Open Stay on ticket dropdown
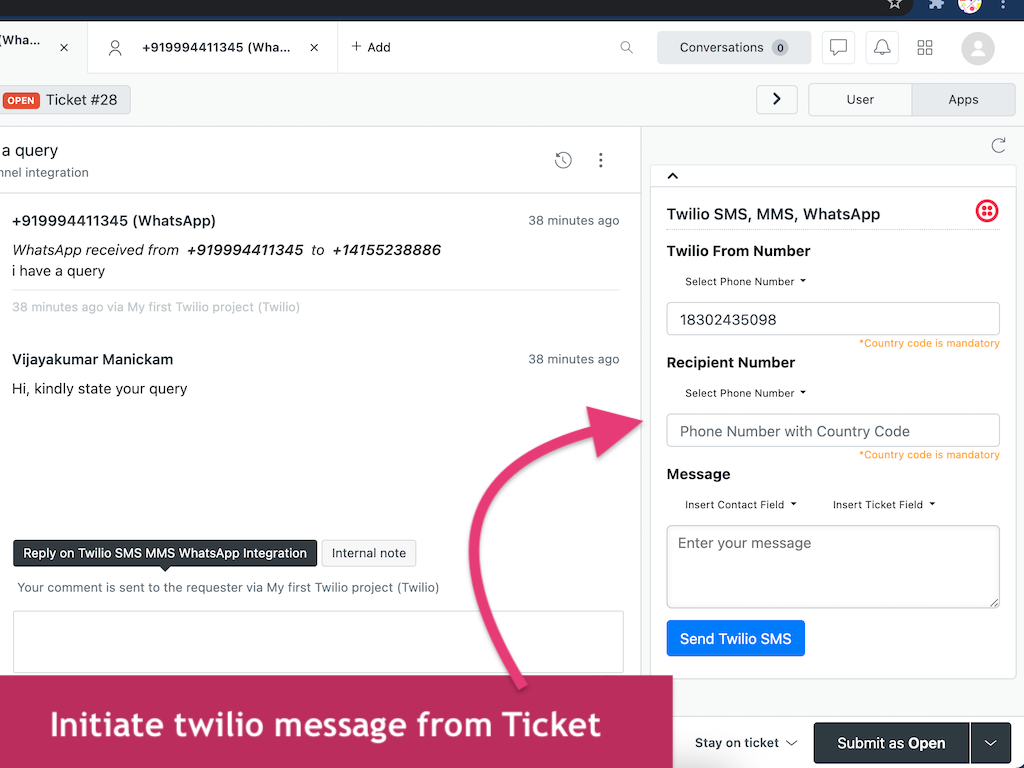 [x=746, y=743]
